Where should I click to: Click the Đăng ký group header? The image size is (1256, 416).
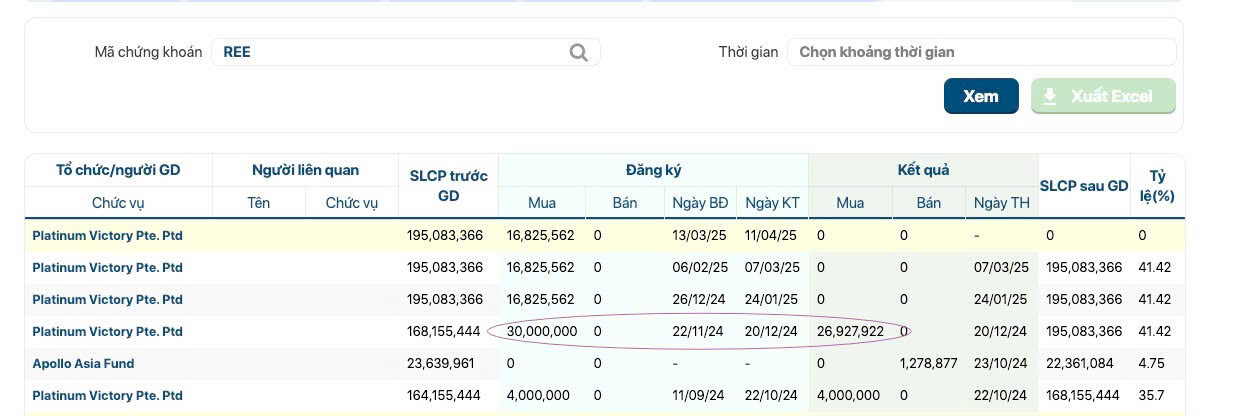tap(653, 170)
